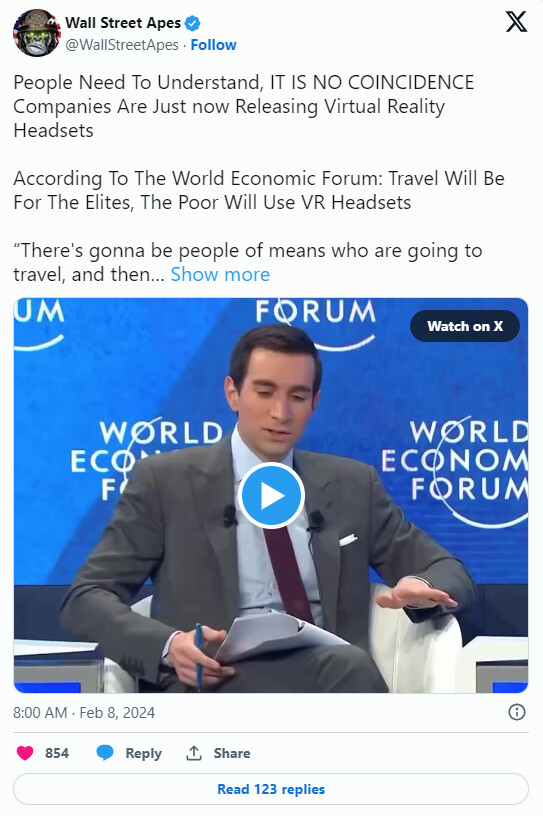The width and height of the screenshot is (543, 816).
Task: Play the embedded video
Action: (271, 495)
